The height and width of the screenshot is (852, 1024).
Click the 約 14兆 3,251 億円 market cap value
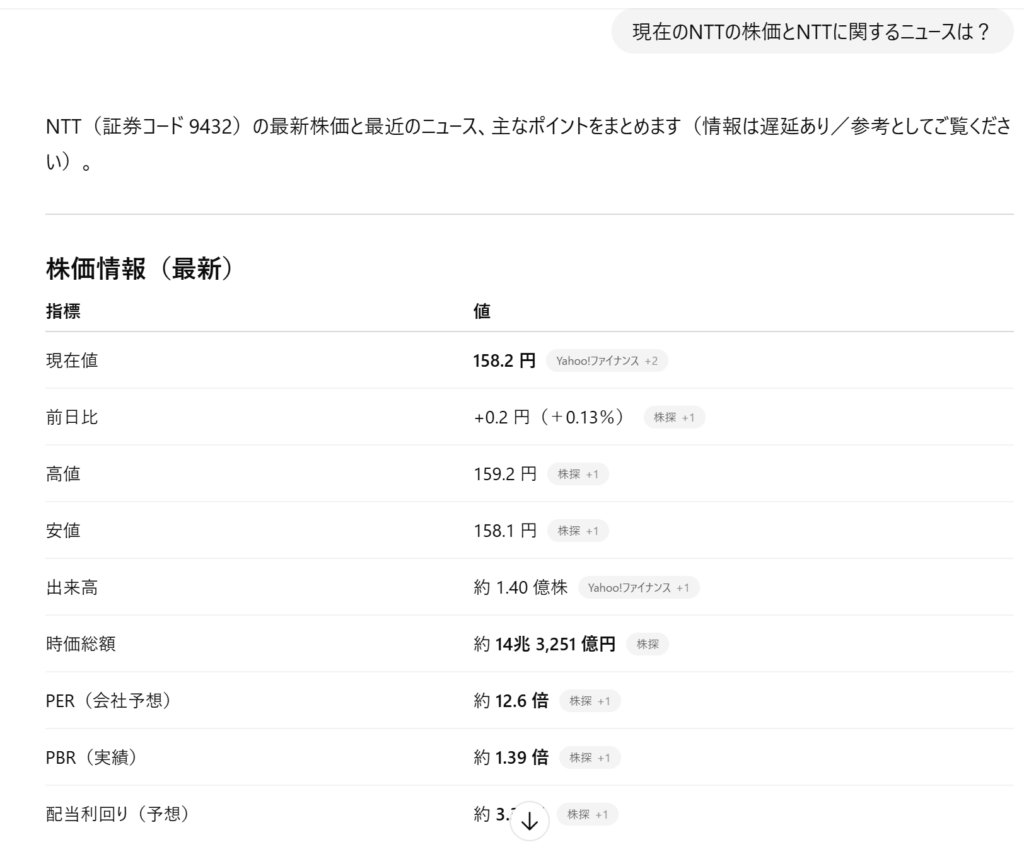pos(544,645)
